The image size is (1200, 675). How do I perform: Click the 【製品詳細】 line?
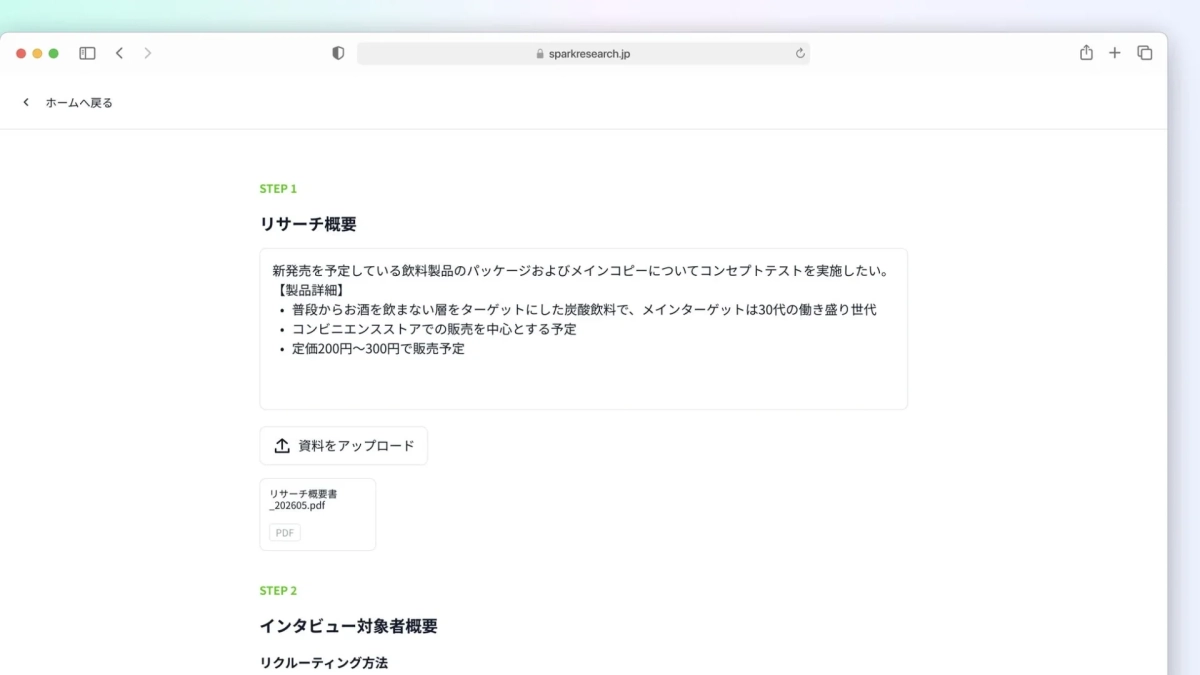(x=310, y=290)
